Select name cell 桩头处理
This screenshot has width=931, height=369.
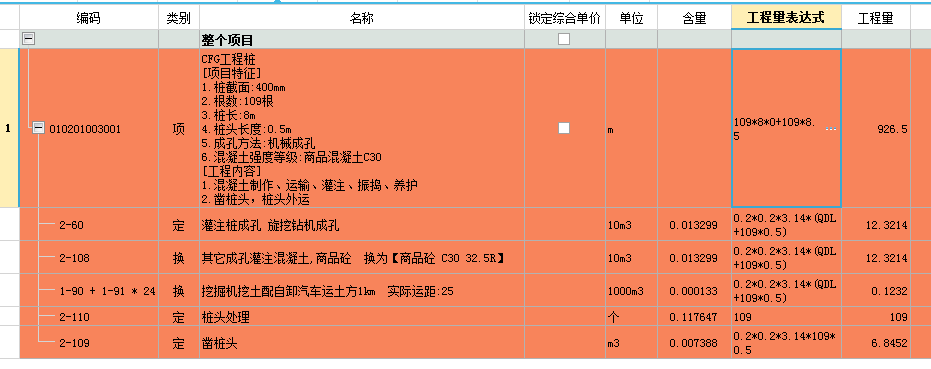coord(362,317)
